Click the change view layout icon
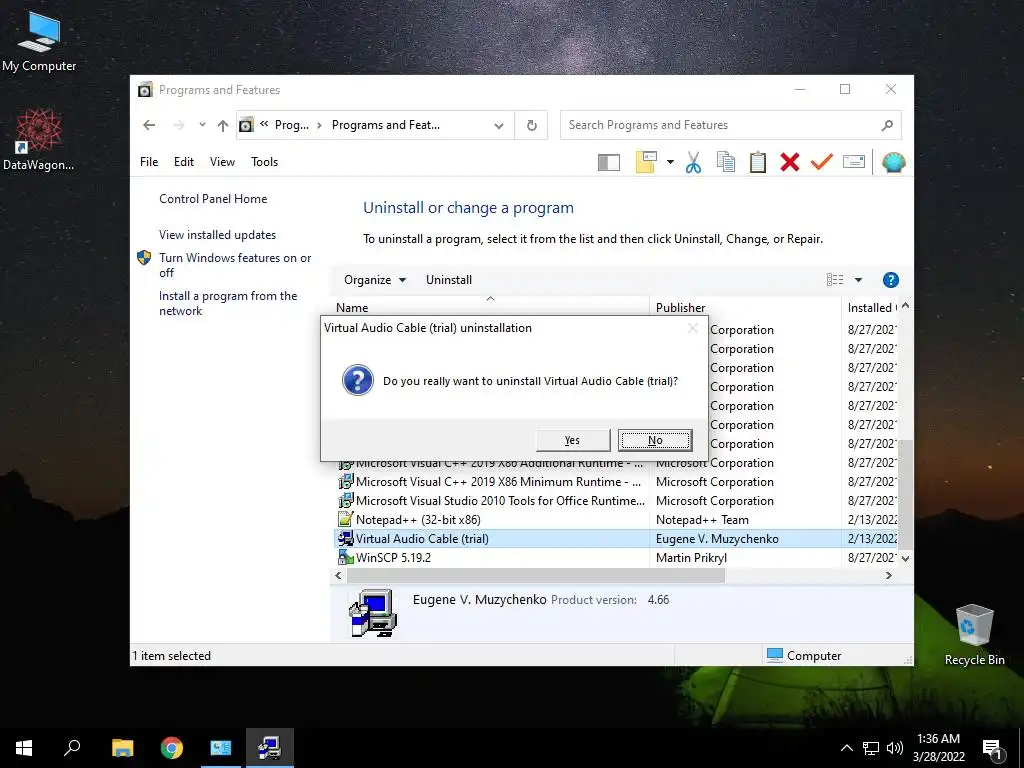Screen dimensions: 1024x768 pyautogui.click(x=835, y=280)
